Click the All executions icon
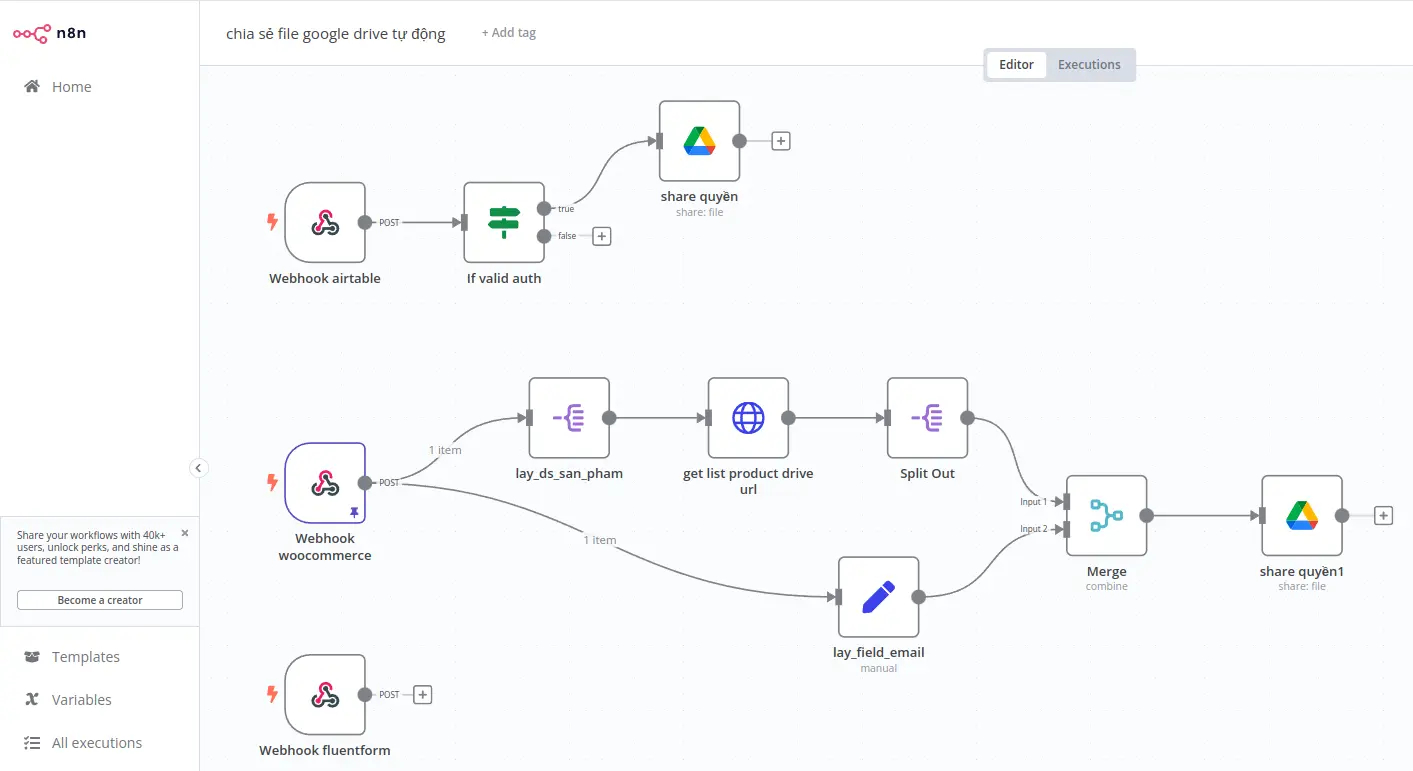Viewport: 1413px width, 771px height. [x=32, y=743]
